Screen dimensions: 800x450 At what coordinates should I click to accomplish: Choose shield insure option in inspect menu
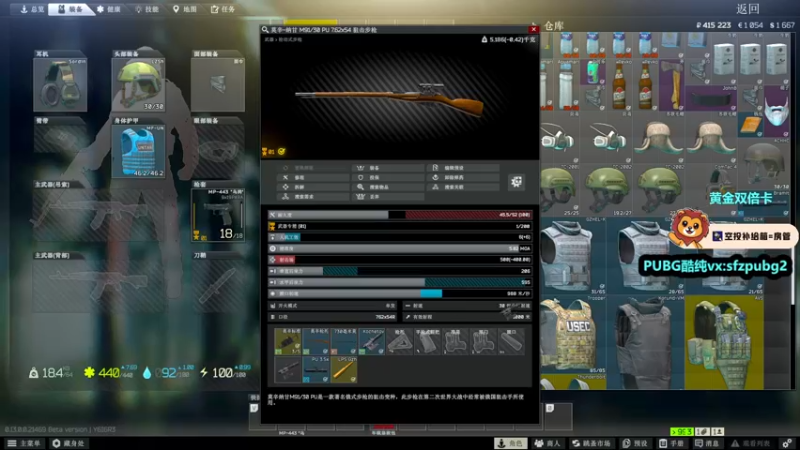click(x=388, y=178)
